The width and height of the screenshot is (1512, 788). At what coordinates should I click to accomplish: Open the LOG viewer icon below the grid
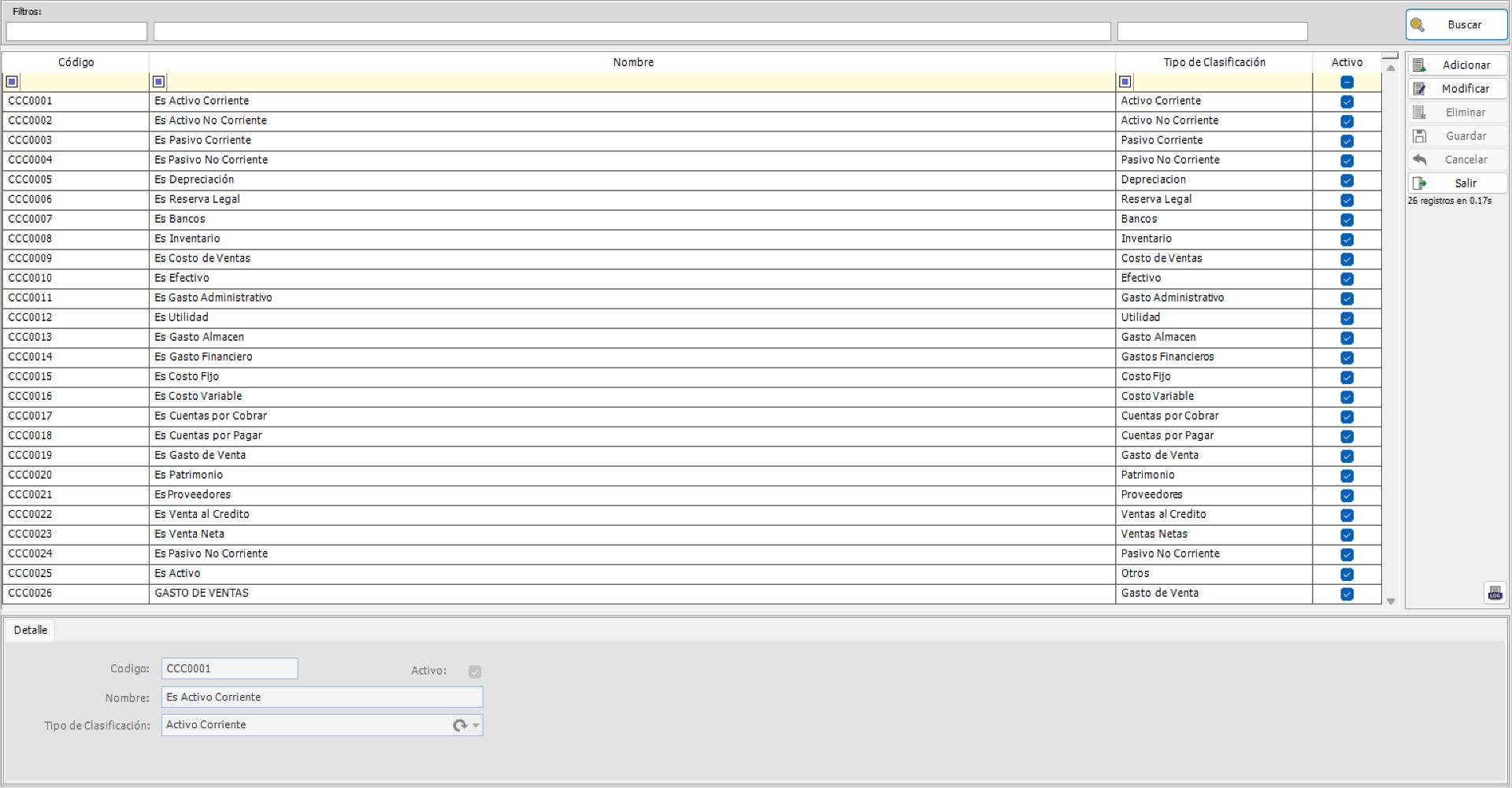click(1495, 593)
